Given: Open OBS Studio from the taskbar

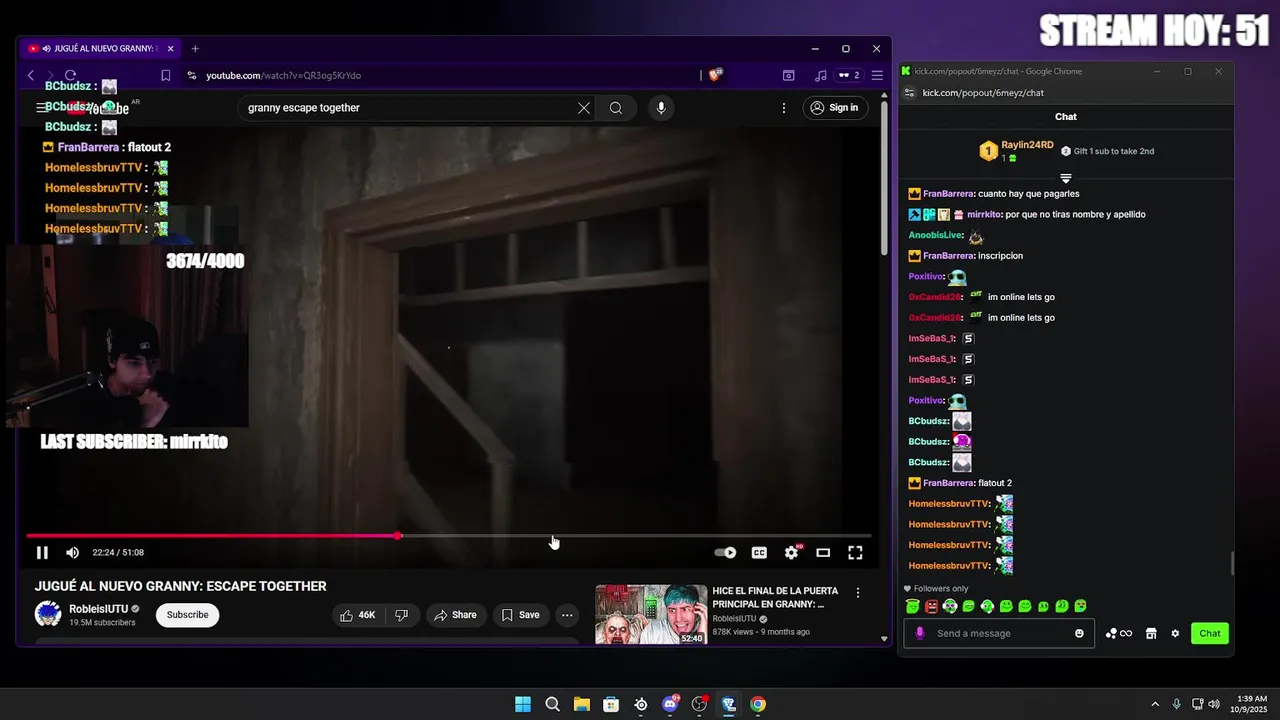Looking at the screenshot, I should coord(699,704).
